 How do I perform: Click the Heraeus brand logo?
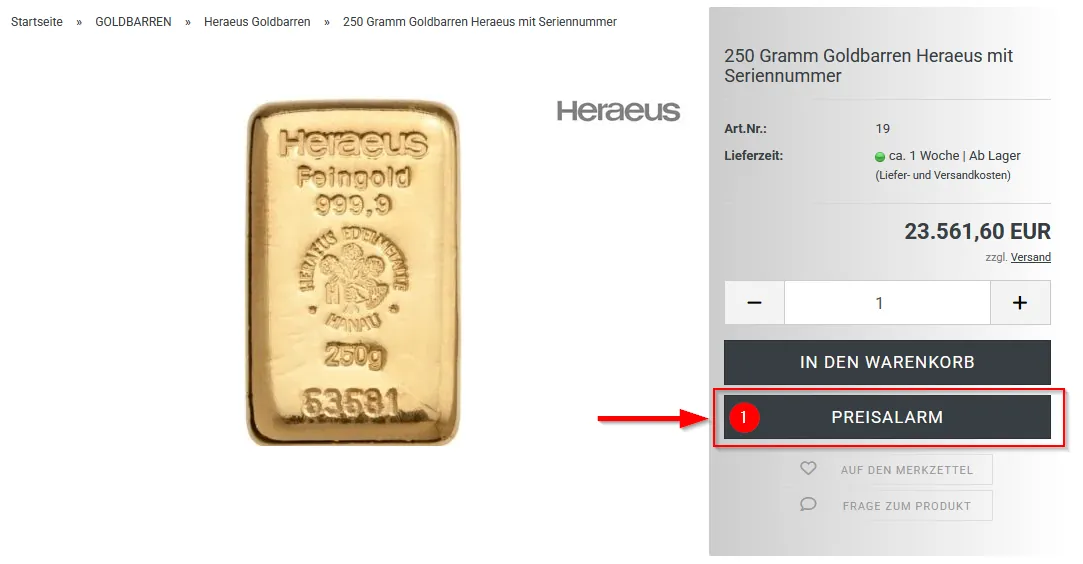(618, 111)
